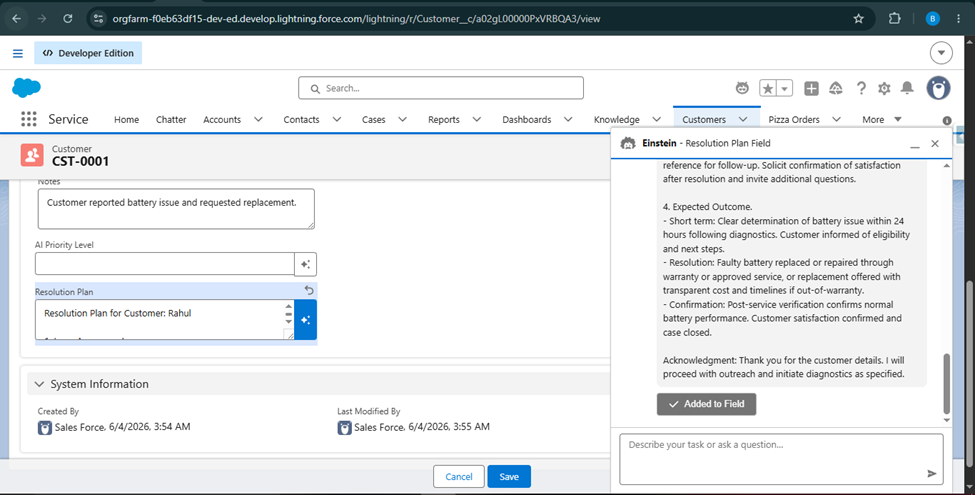Bookmark this page with the star

tap(858, 19)
